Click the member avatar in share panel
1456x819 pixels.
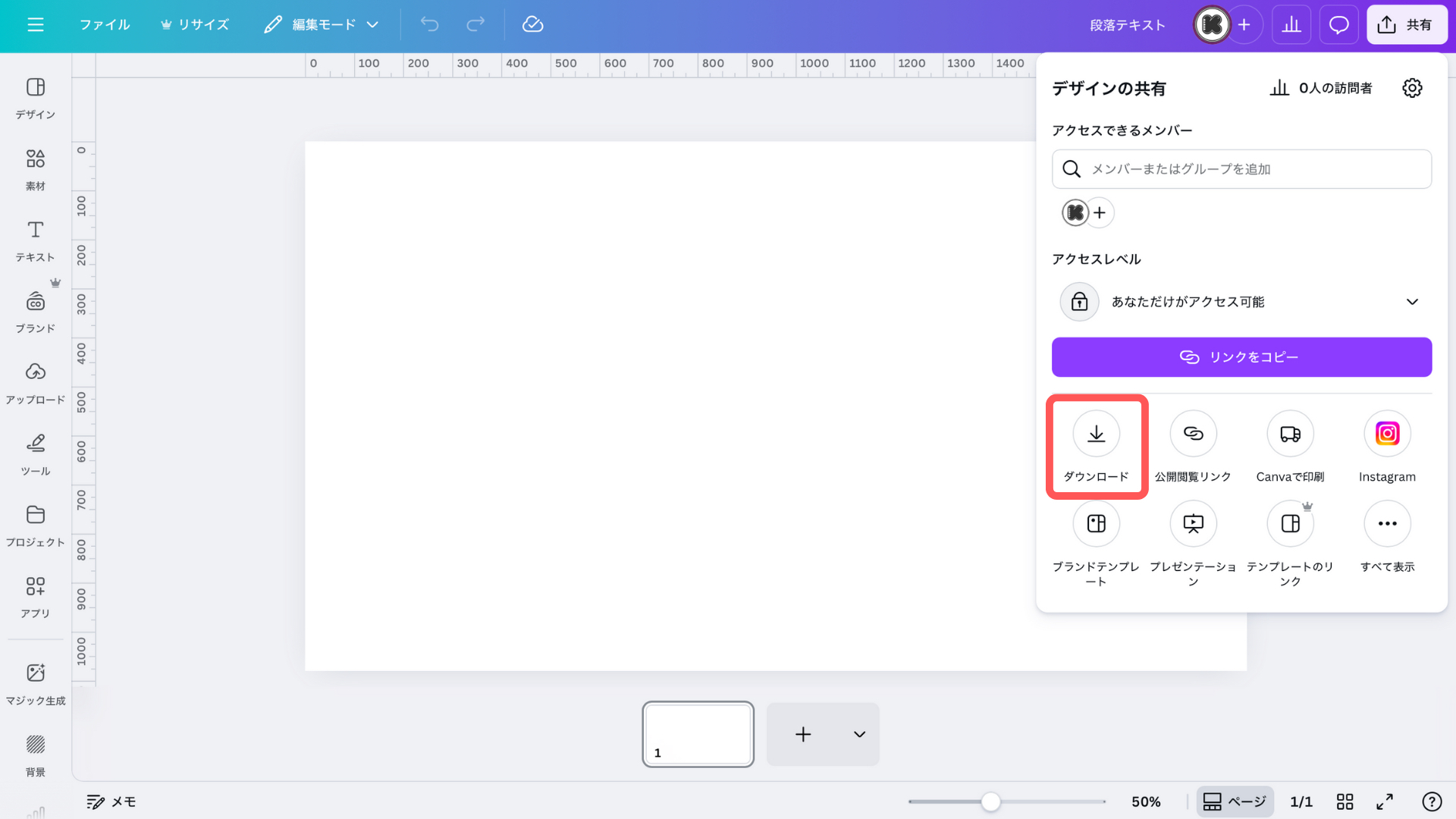pyautogui.click(x=1075, y=213)
